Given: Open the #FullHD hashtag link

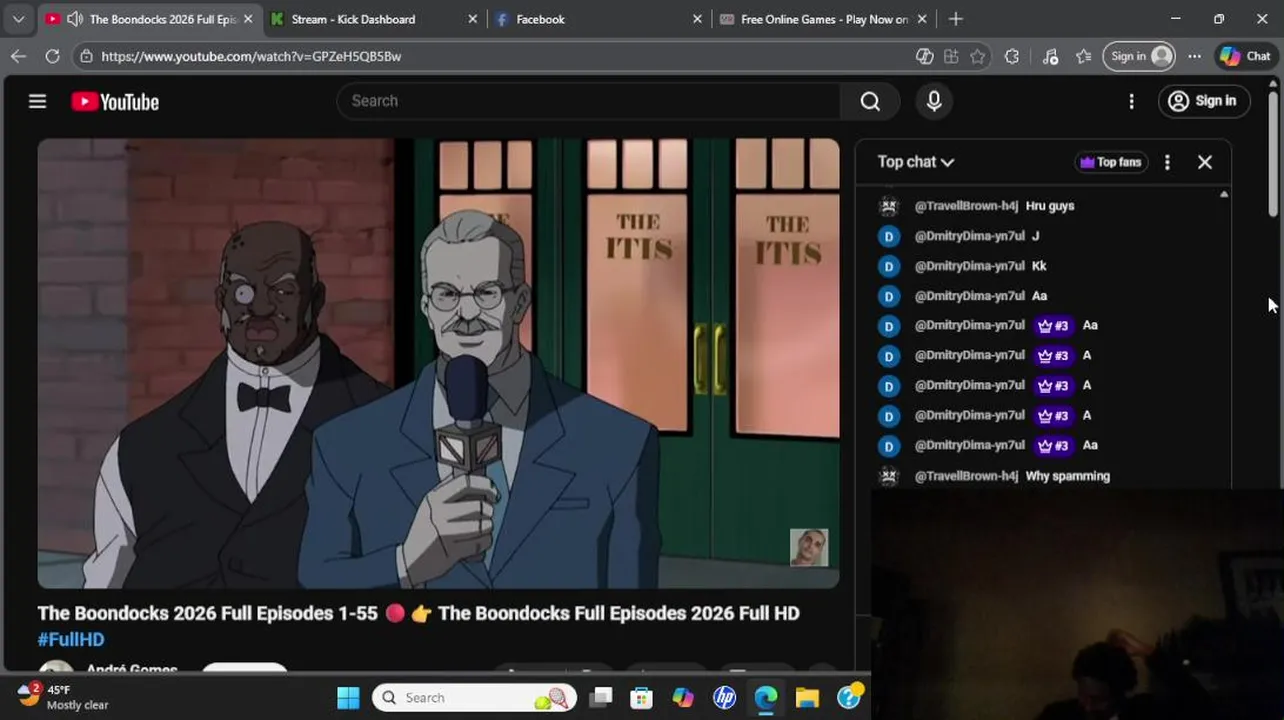Looking at the screenshot, I should tap(71, 639).
